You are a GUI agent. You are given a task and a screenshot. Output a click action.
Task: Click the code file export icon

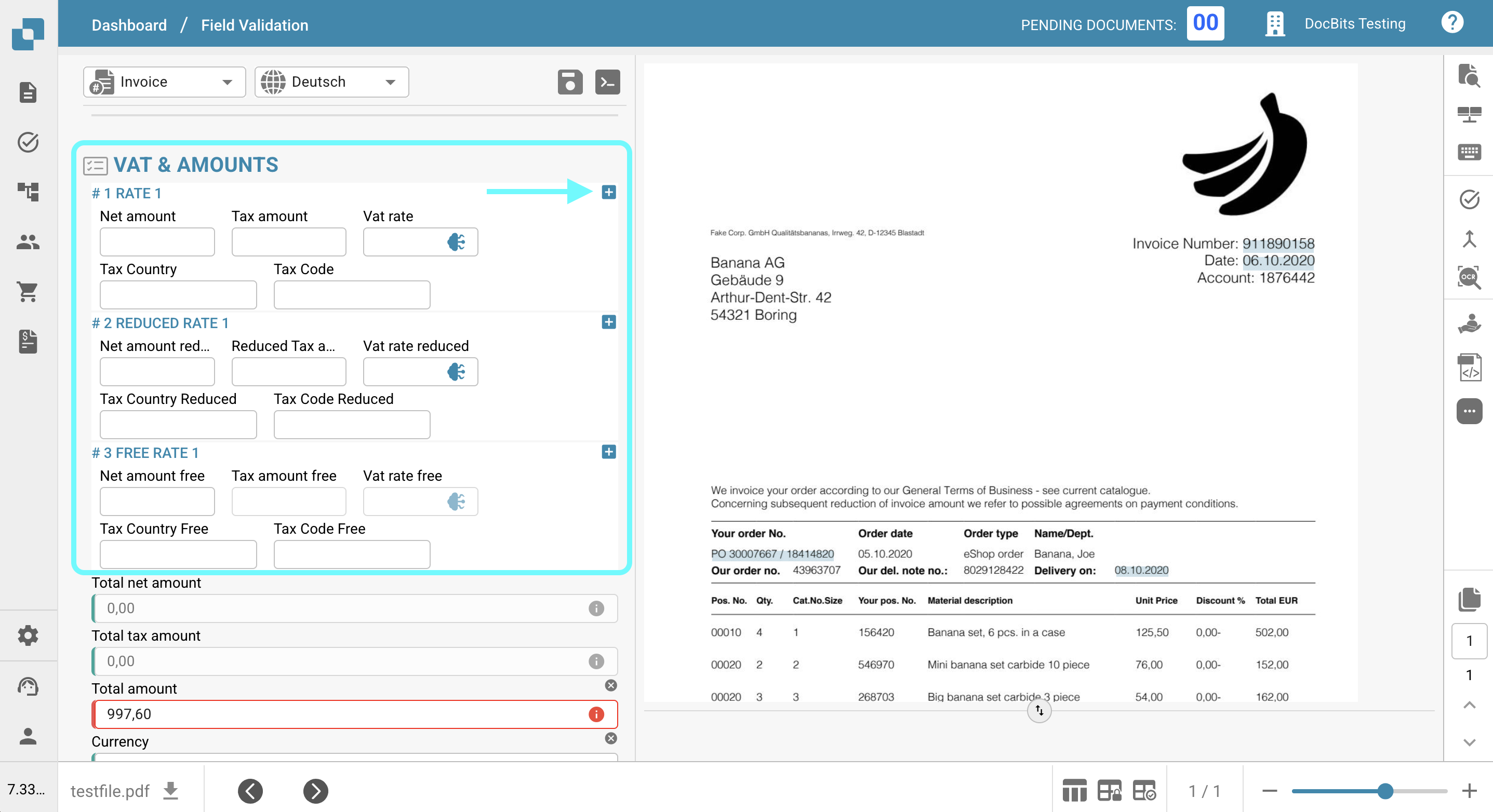click(x=1469, y=368)
